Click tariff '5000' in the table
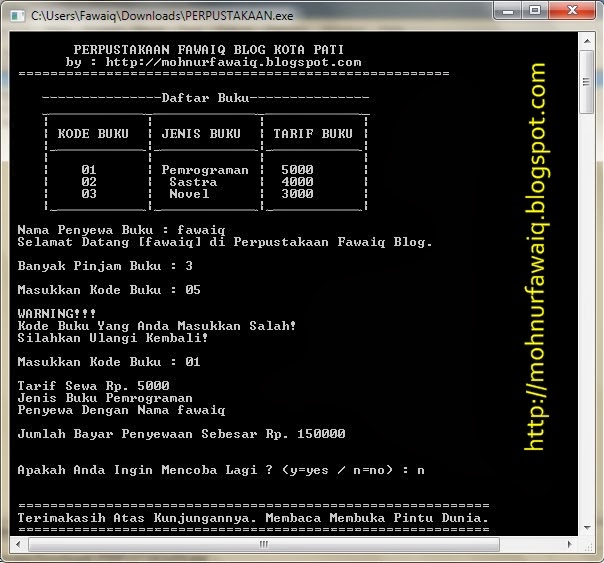The height and width of the screenshot is (563, 604). pyautogui.click(x=297, y=169)
